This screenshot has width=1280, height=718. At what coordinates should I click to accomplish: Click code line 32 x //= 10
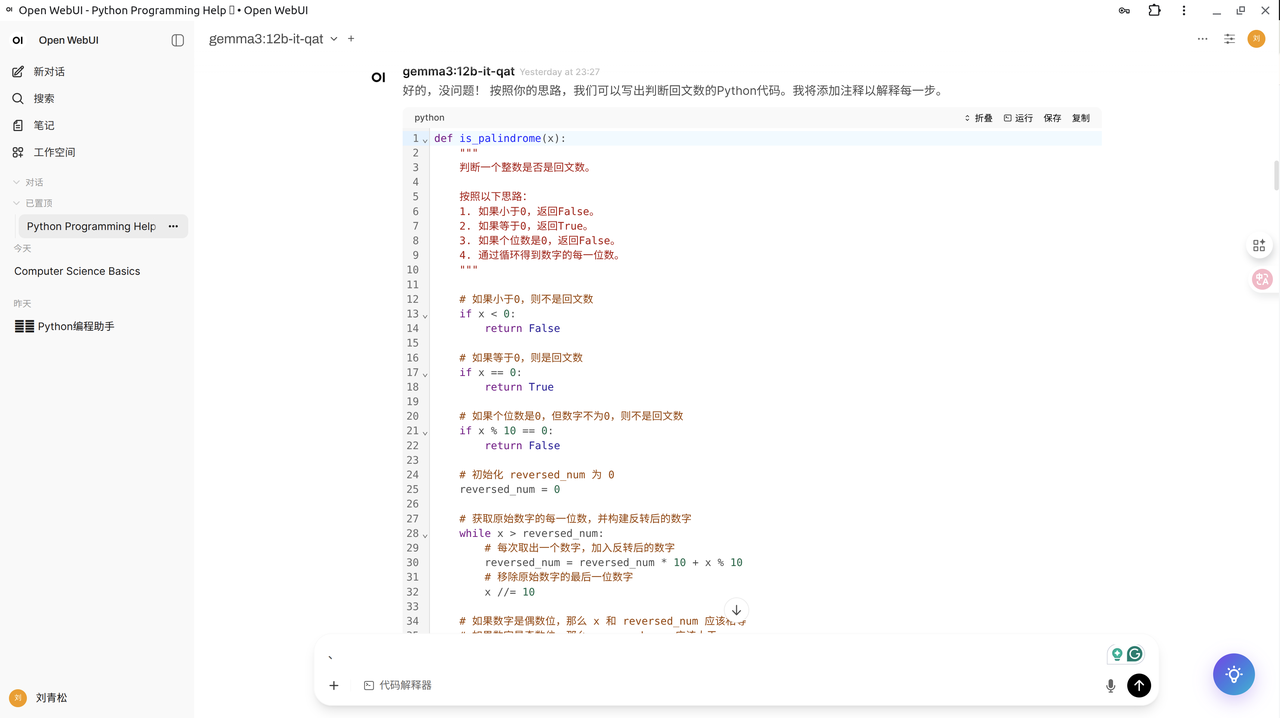tap(510, 592)
